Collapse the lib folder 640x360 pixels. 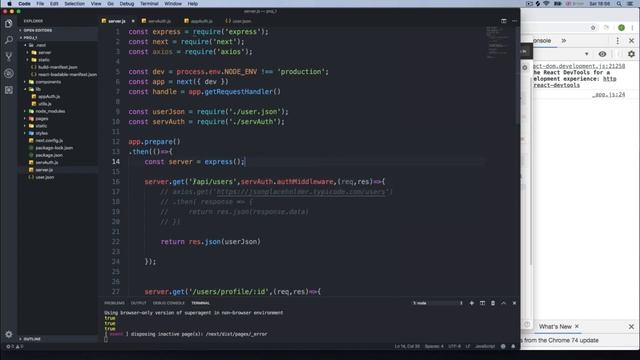coord(38,89)
